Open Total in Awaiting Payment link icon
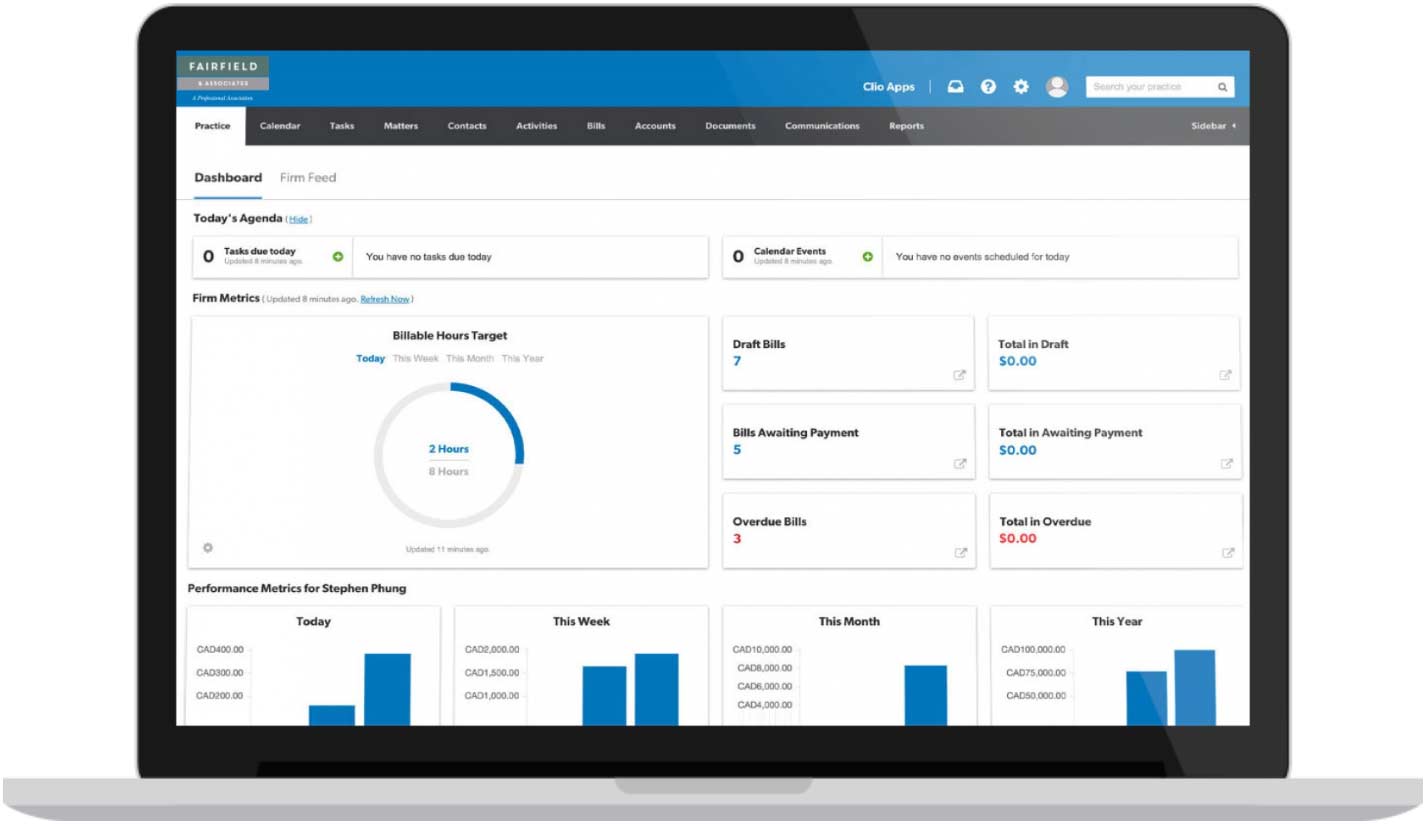 pyautogui.click(x=1227, y=464)
